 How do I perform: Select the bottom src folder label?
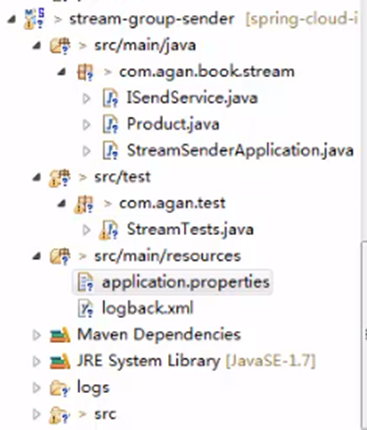(105, 415)
